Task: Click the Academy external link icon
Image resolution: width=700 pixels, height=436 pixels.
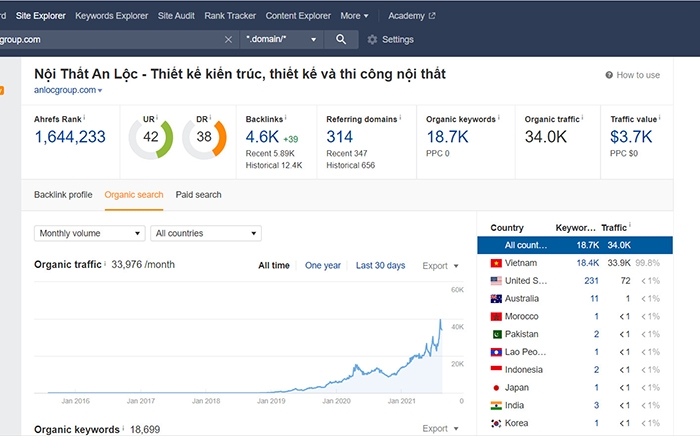Action: (x=432, y=16)
